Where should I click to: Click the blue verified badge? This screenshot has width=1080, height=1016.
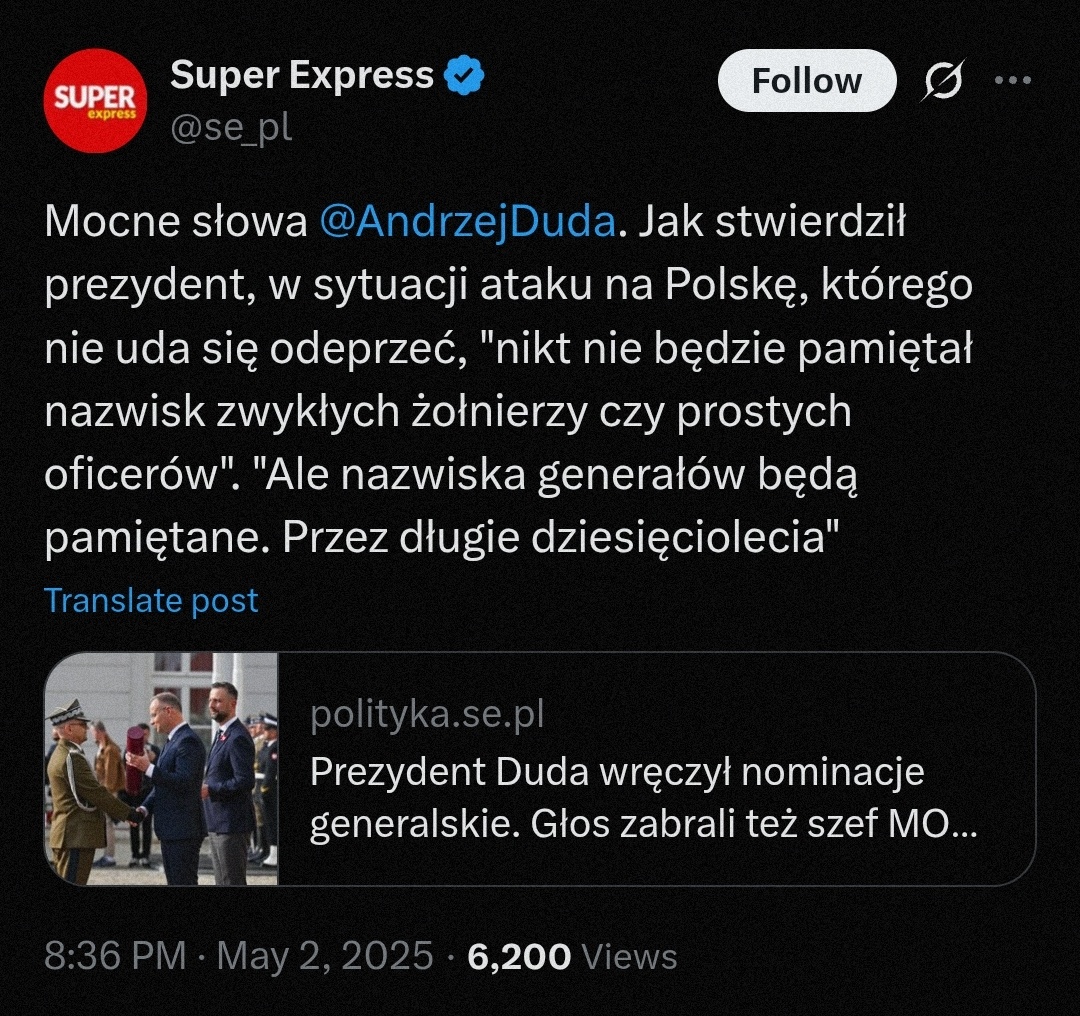pyautogui.click(x=464, y=76)
